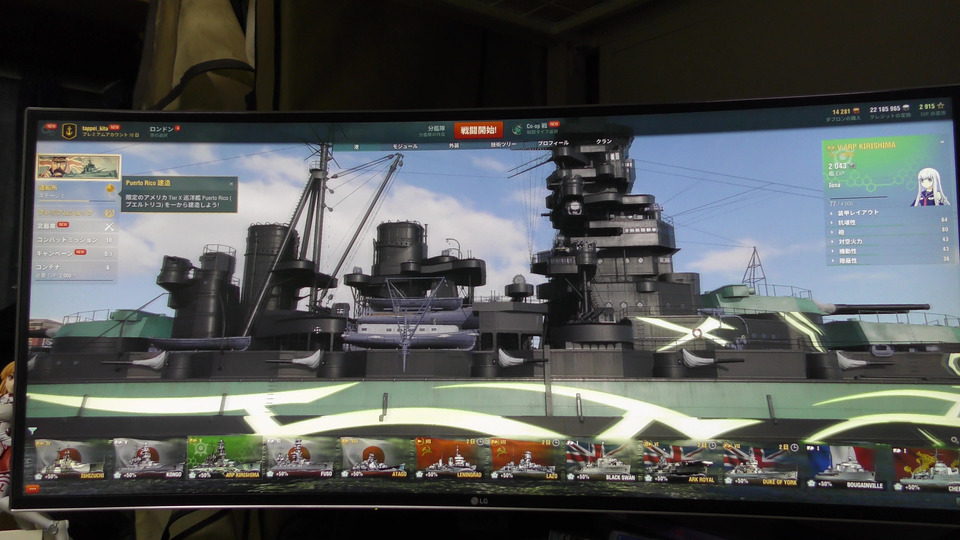This screenshot has width=960, height=540.
Task: Click the tappei_kita player name
Action: point(95,128)
